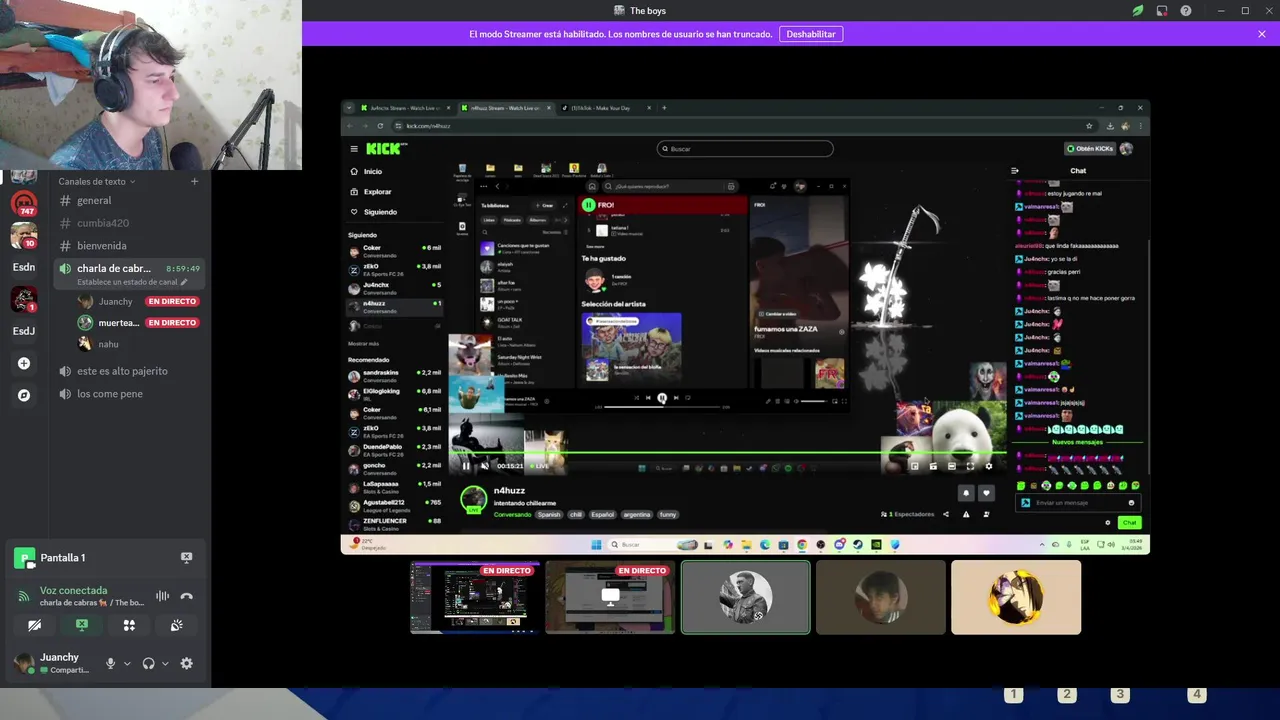Open the soundboard
Image resolution: width=1280 pixels, height=720 pixels.
(x=176, y=625)
